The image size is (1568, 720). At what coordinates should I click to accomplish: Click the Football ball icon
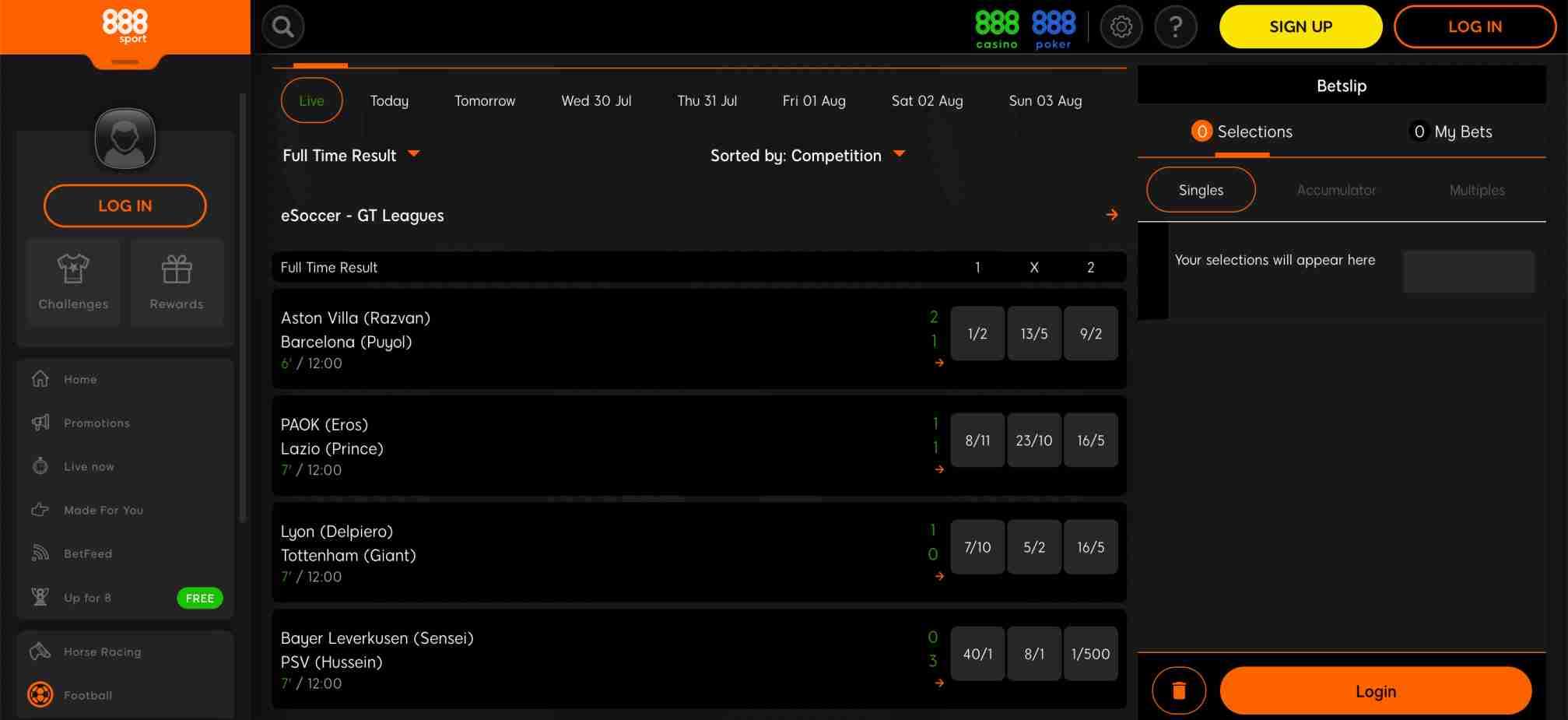coord(40,694)
